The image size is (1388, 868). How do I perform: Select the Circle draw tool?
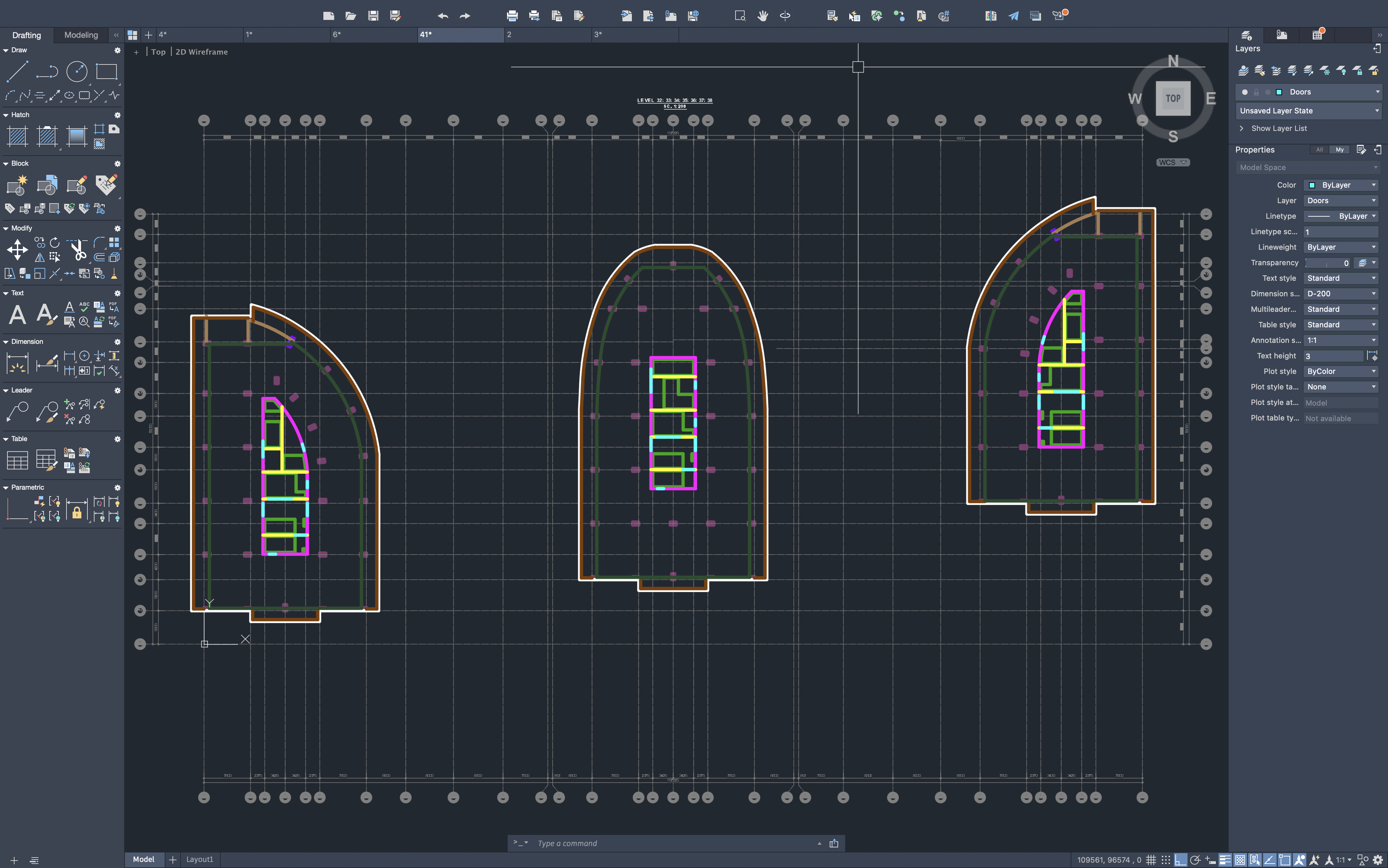[76, 72]
